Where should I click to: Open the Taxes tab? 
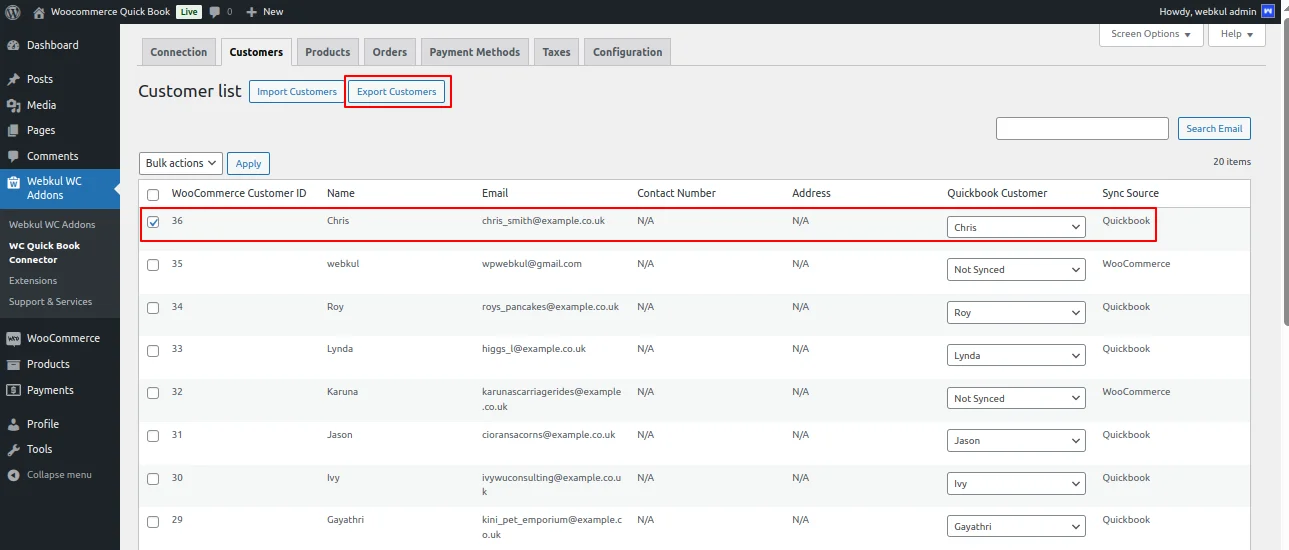(556, 52)
